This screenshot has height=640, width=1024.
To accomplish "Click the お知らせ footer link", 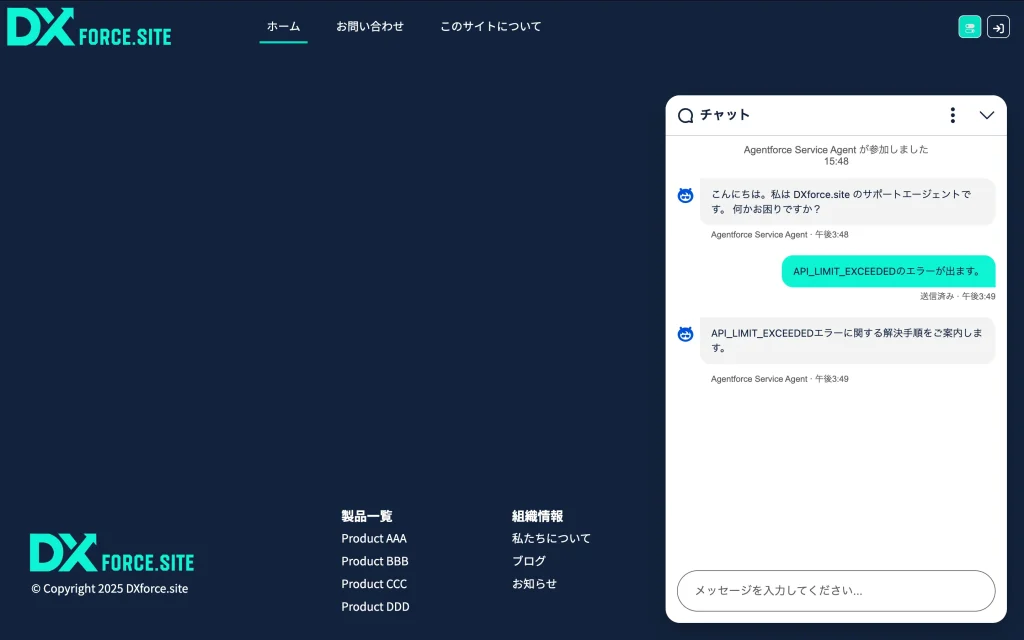I will pyautogui.click(x=534, y=584).
